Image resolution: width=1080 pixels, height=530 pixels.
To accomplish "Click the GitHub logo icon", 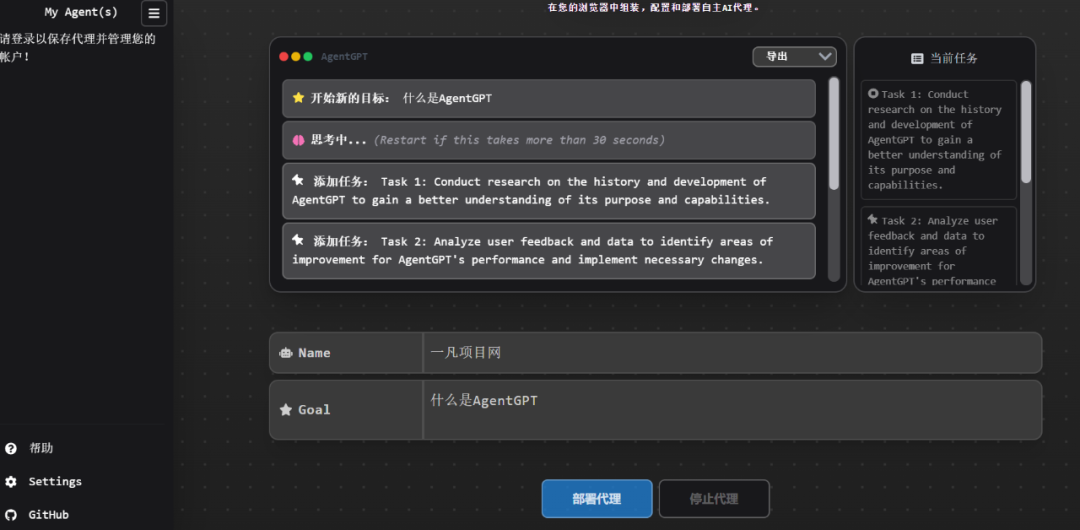I will 10,515.
